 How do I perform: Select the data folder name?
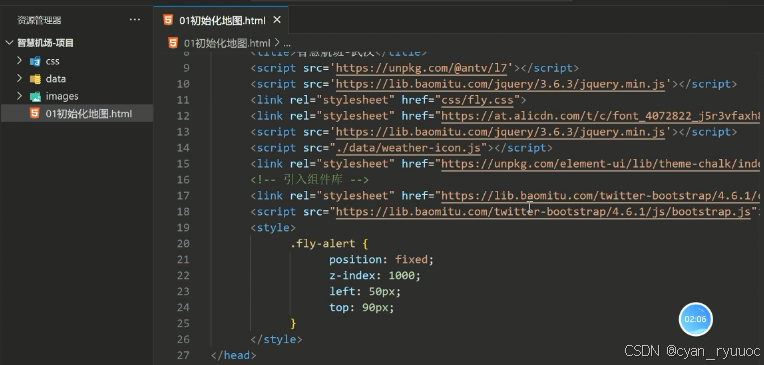pos(56,79)
